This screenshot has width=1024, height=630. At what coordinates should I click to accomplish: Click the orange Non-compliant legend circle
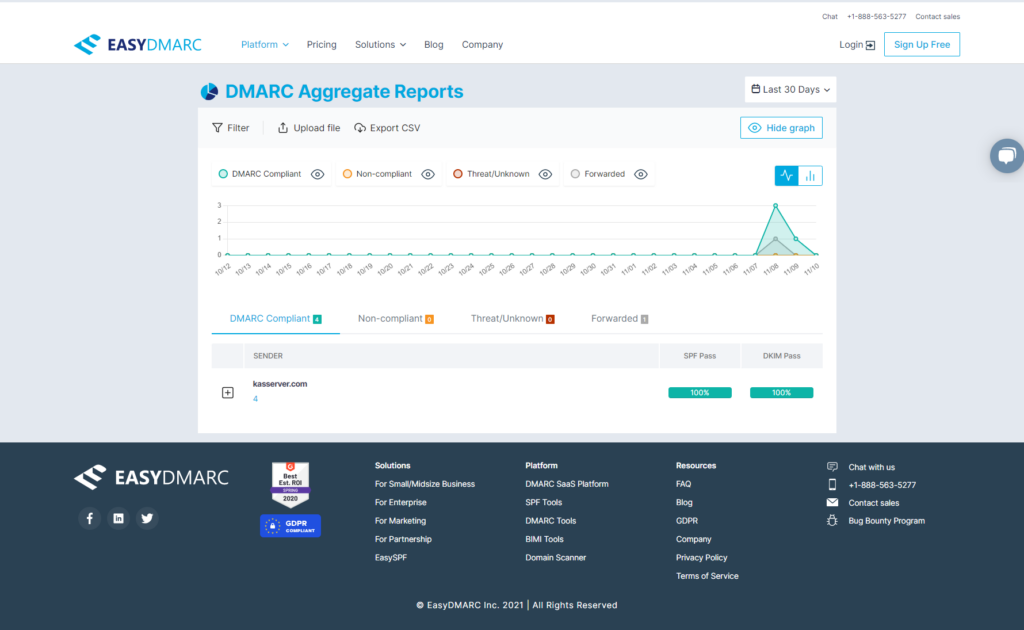(347, 174)
